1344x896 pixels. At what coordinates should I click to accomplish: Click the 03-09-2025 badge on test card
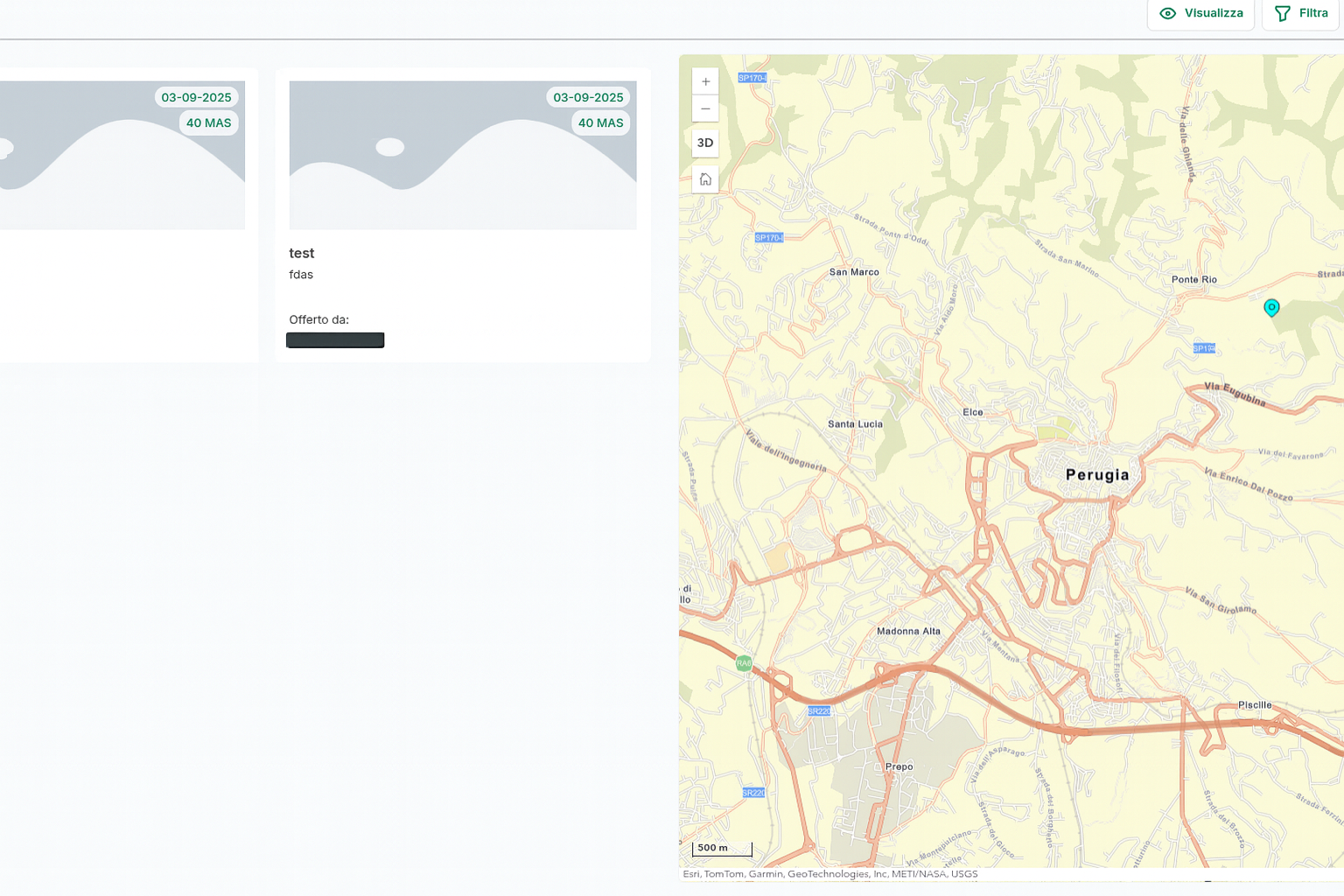pyautogui.click(x=588, y=97)
